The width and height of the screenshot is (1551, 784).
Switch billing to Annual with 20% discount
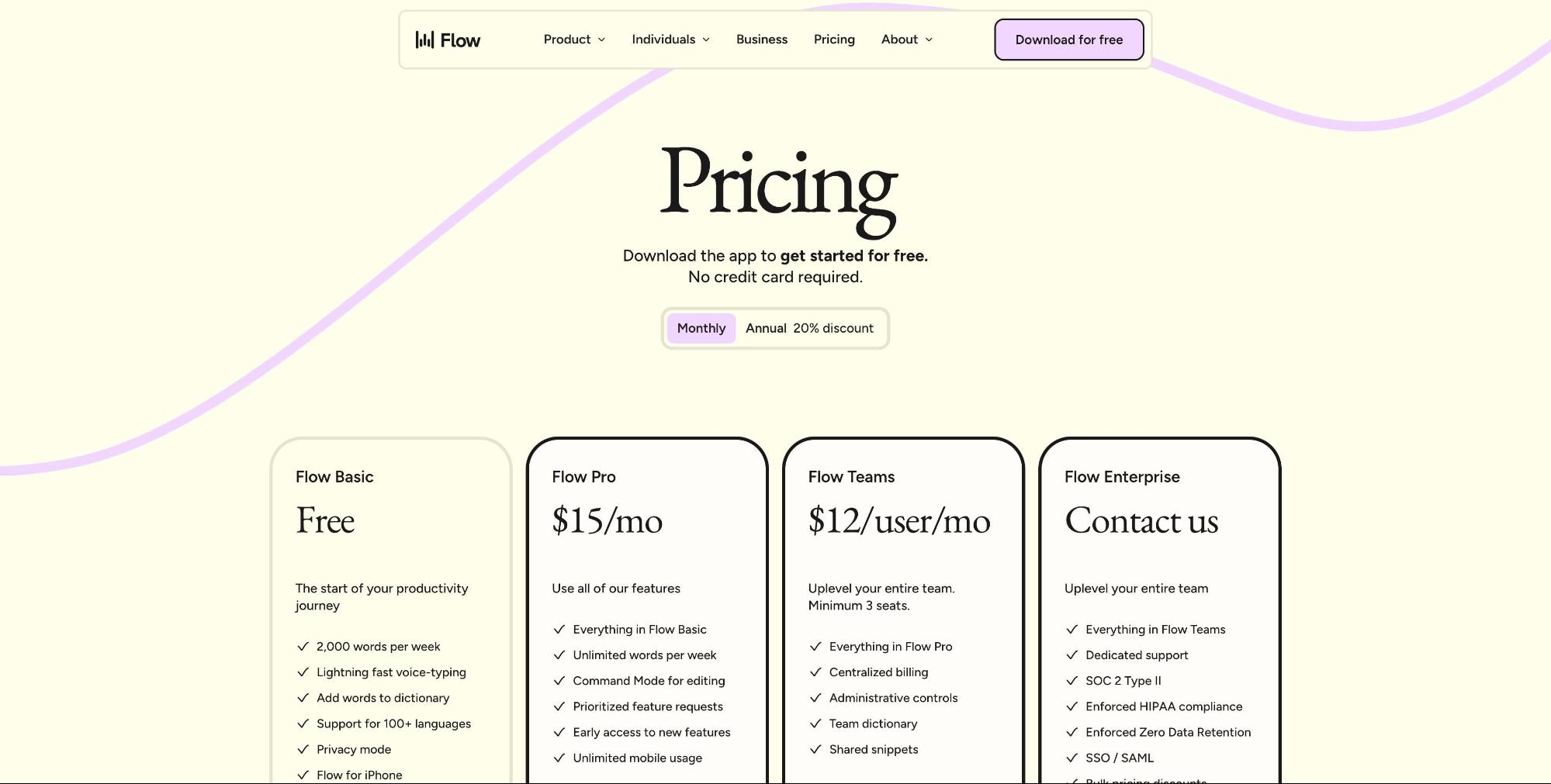pos(808,328)
